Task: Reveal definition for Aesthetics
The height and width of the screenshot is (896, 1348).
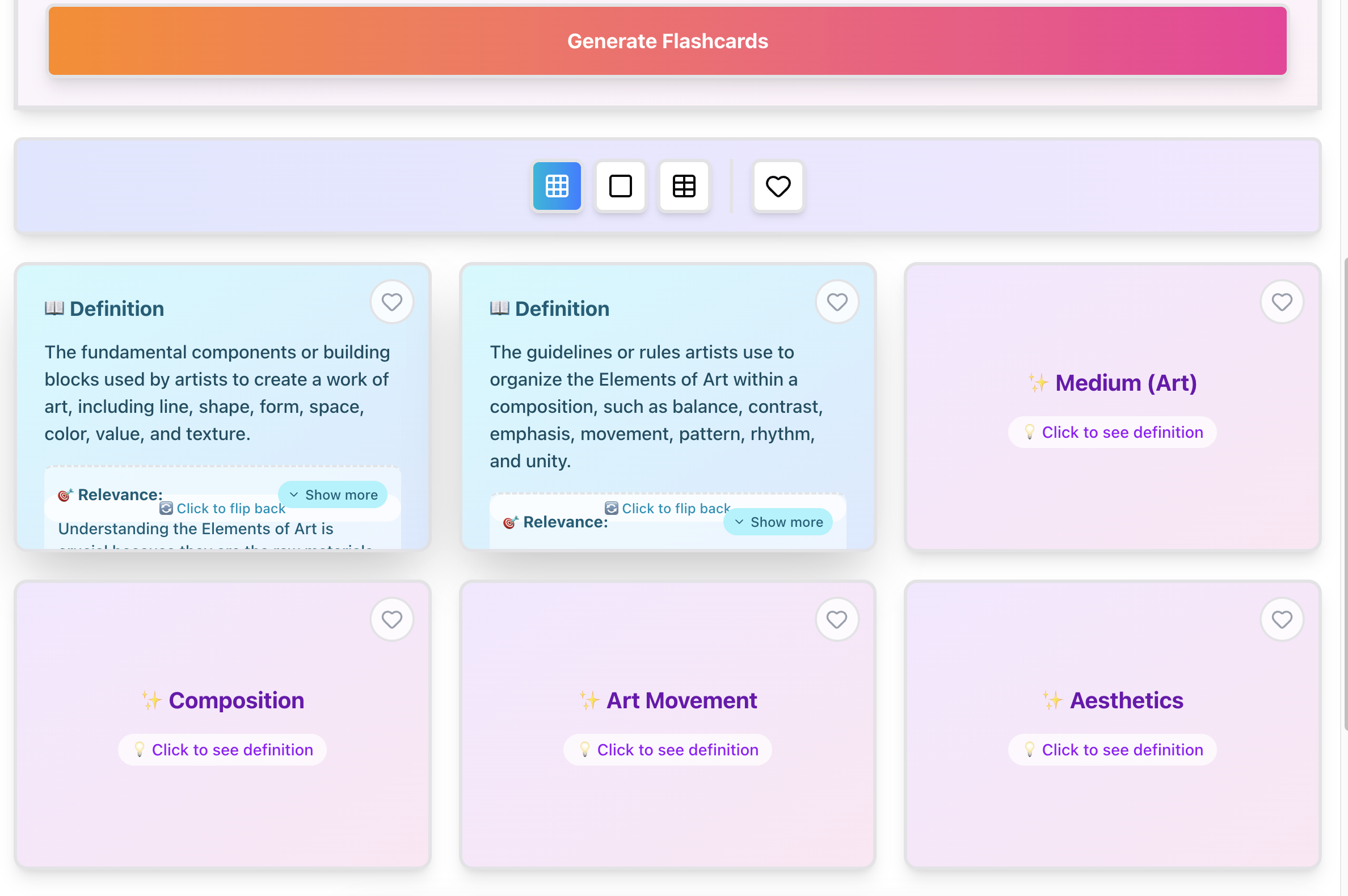Action: 1112,750
